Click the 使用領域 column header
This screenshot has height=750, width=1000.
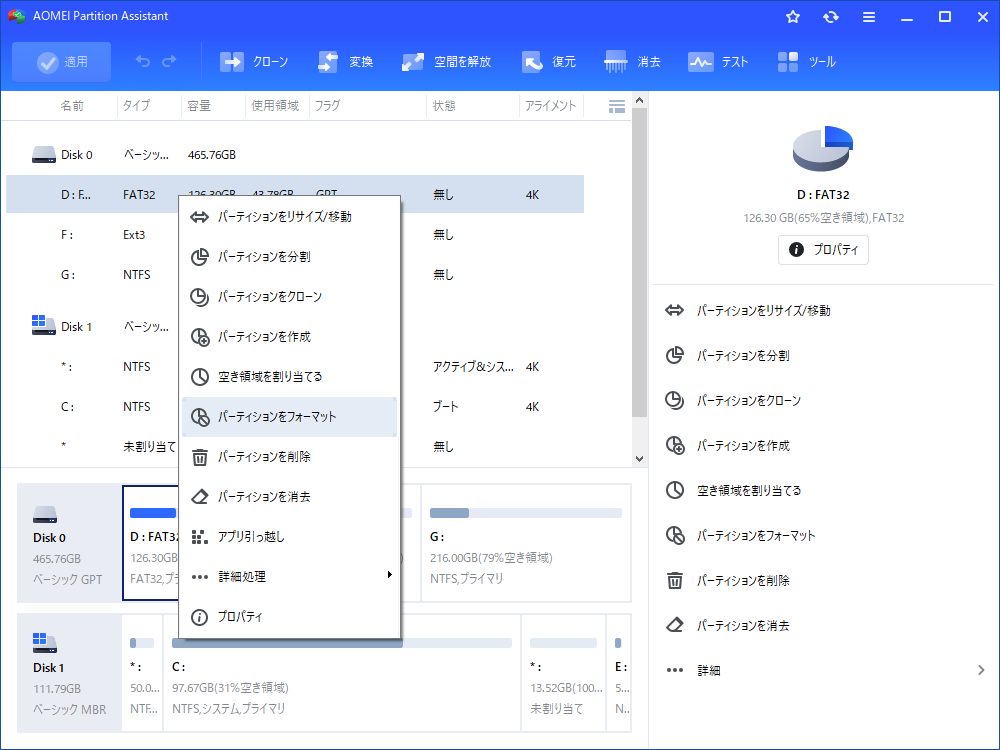[275, 106]
